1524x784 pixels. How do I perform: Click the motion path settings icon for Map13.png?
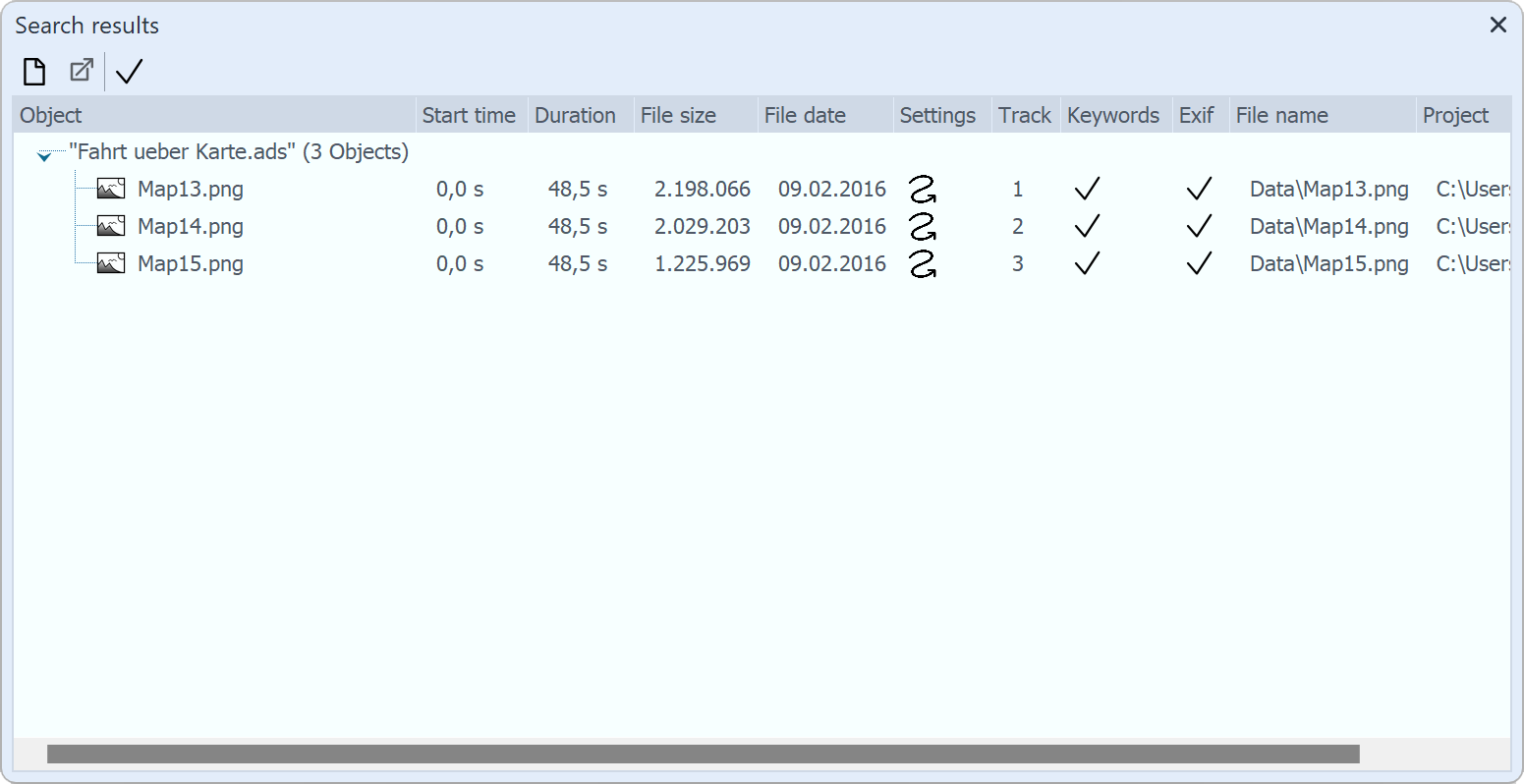coord(922,190)
